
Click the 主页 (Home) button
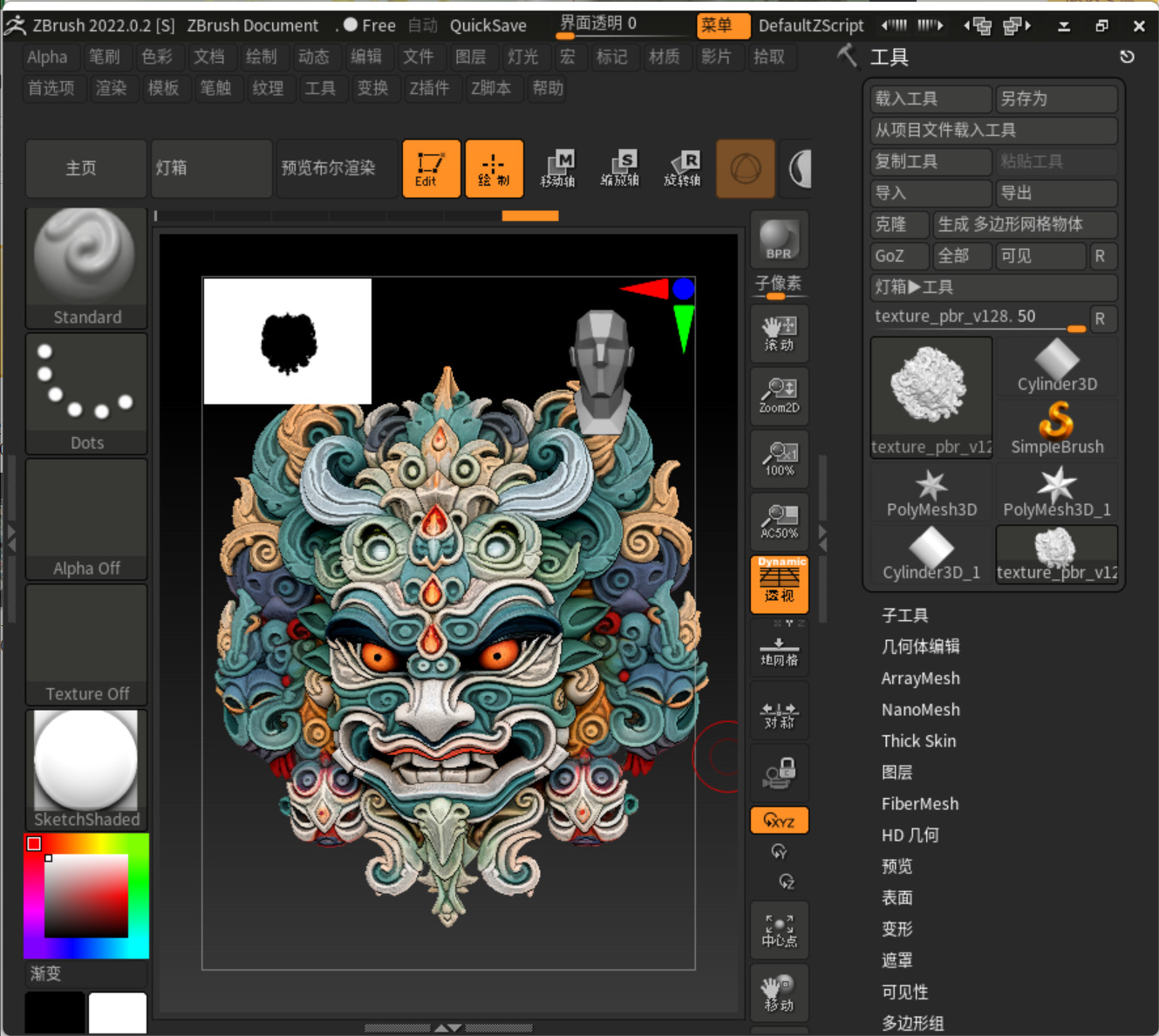pos(86,168)
